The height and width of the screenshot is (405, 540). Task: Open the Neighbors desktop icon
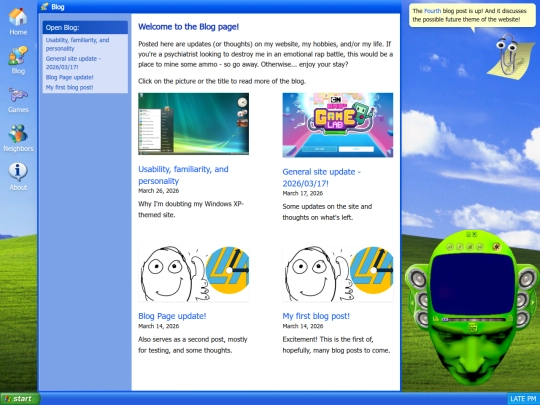coord(18,138)
